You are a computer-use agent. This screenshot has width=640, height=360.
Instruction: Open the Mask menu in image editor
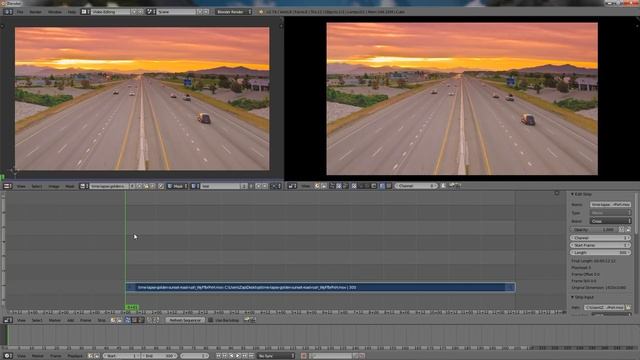click(70, 186)
